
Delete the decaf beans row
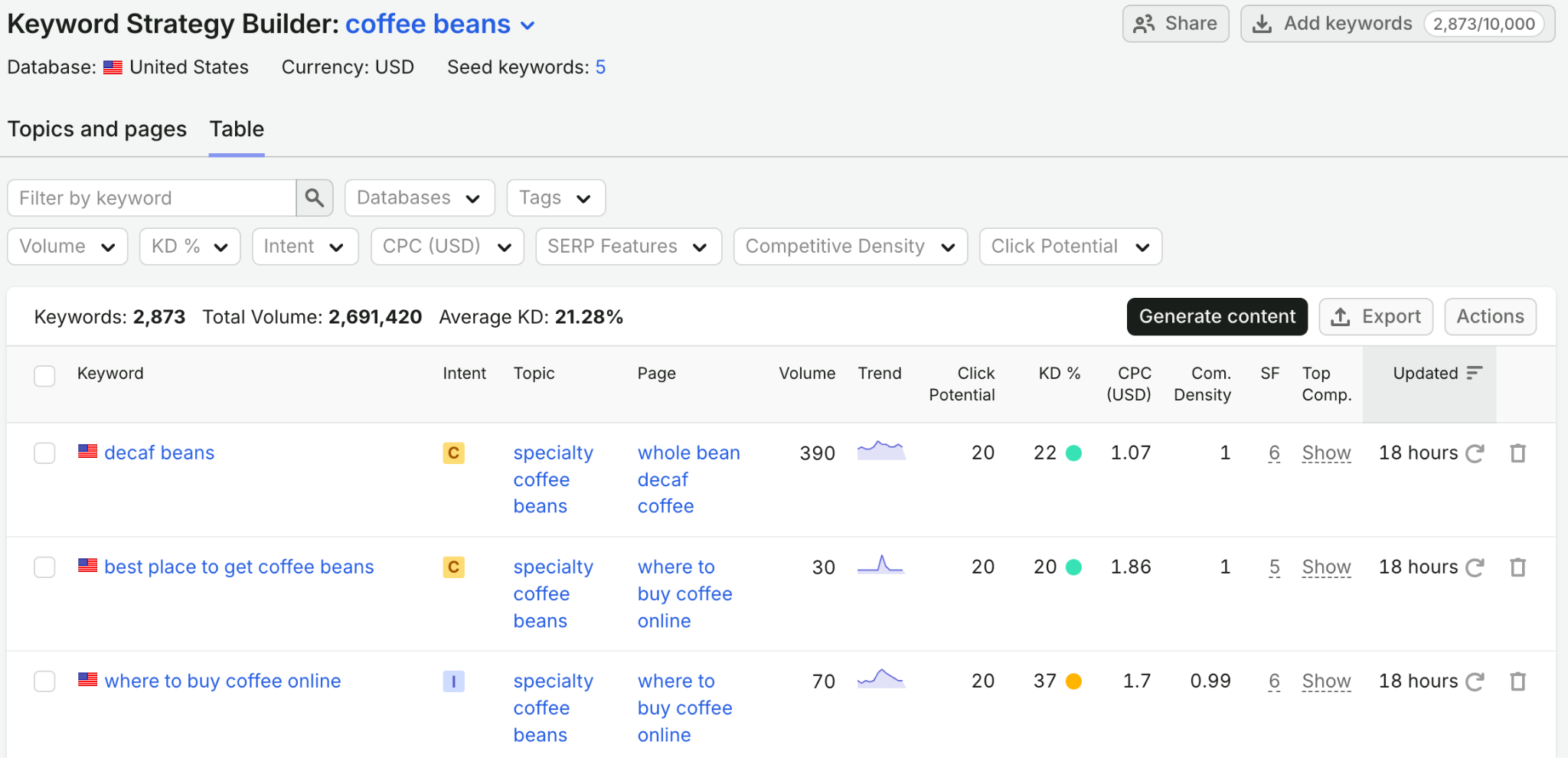tap(1517, 453)
